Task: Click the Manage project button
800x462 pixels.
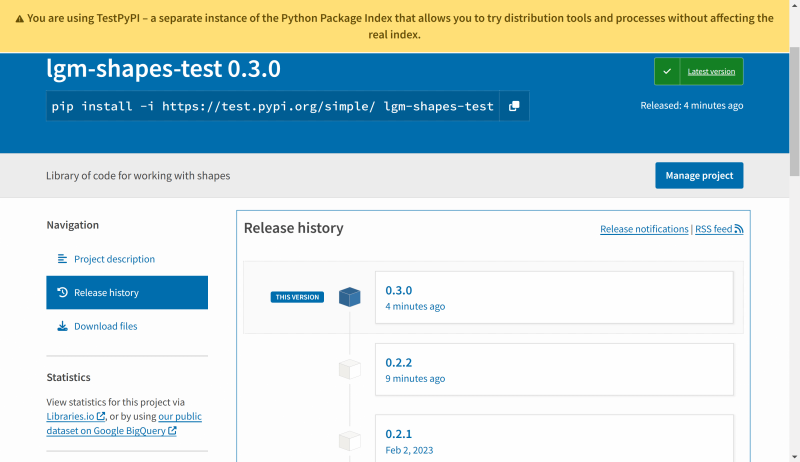Action: [699, 175]
